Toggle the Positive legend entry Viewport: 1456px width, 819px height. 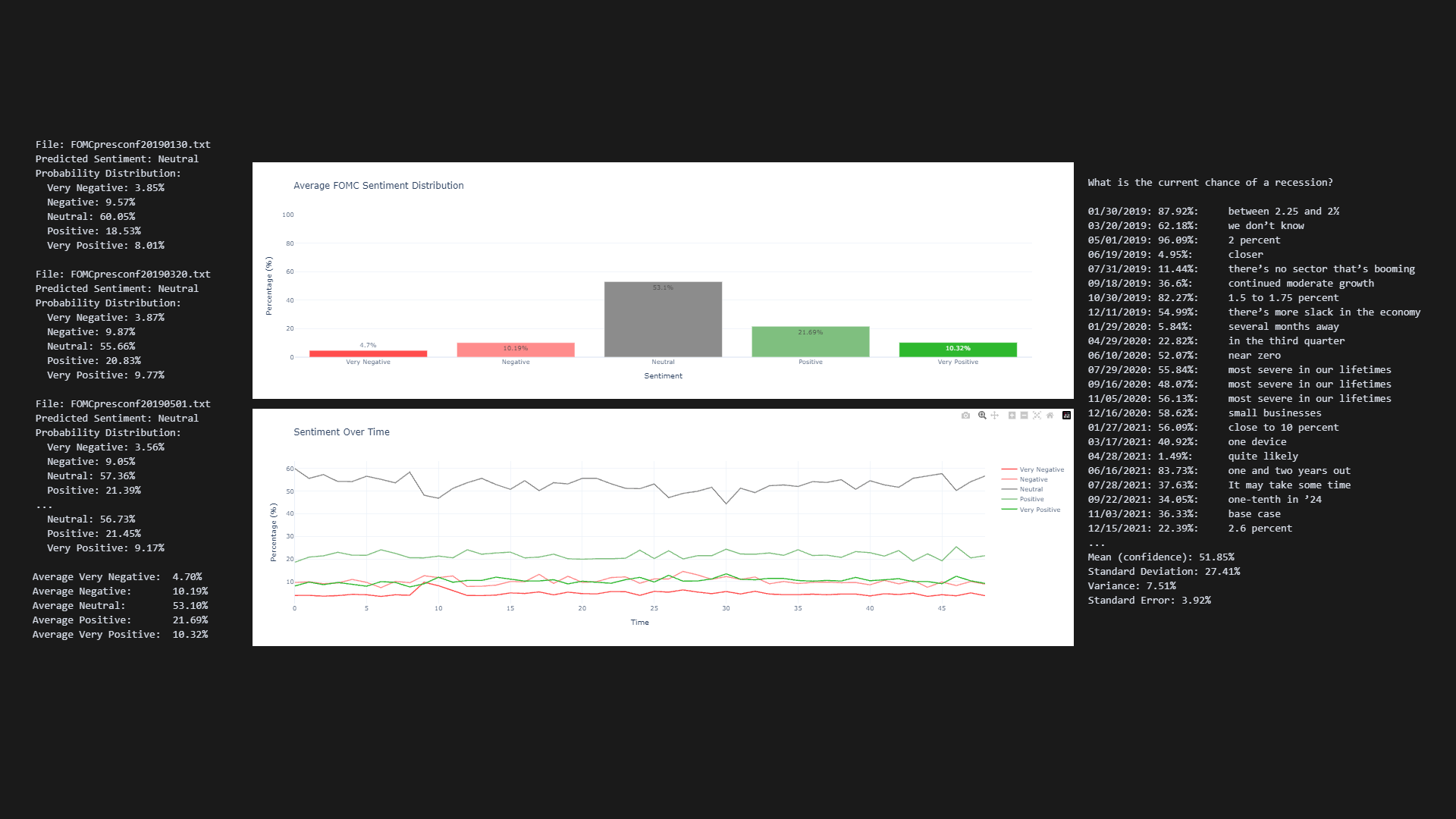click(1031, 499)
